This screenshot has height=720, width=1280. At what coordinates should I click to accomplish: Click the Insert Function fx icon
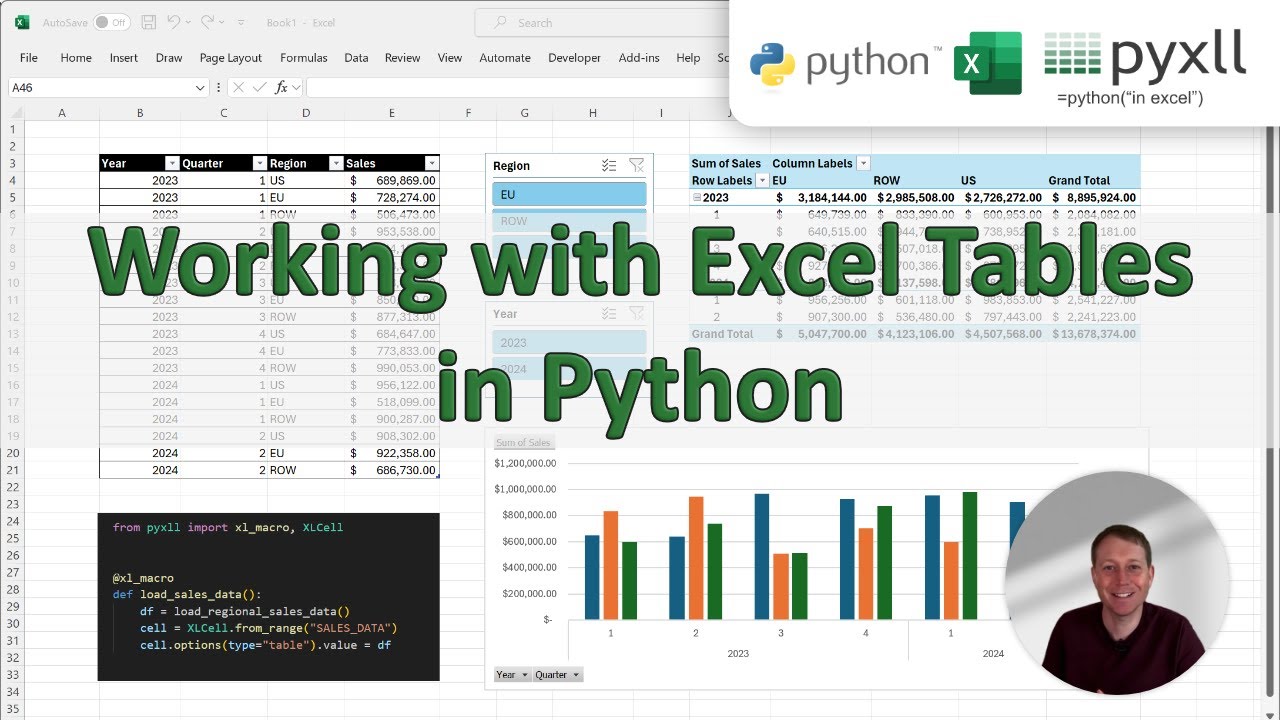282,87
